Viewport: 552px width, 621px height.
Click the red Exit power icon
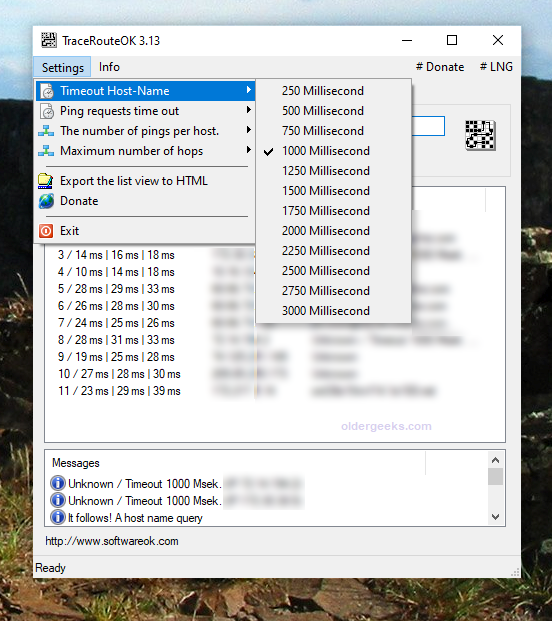(x=46, y=231)
